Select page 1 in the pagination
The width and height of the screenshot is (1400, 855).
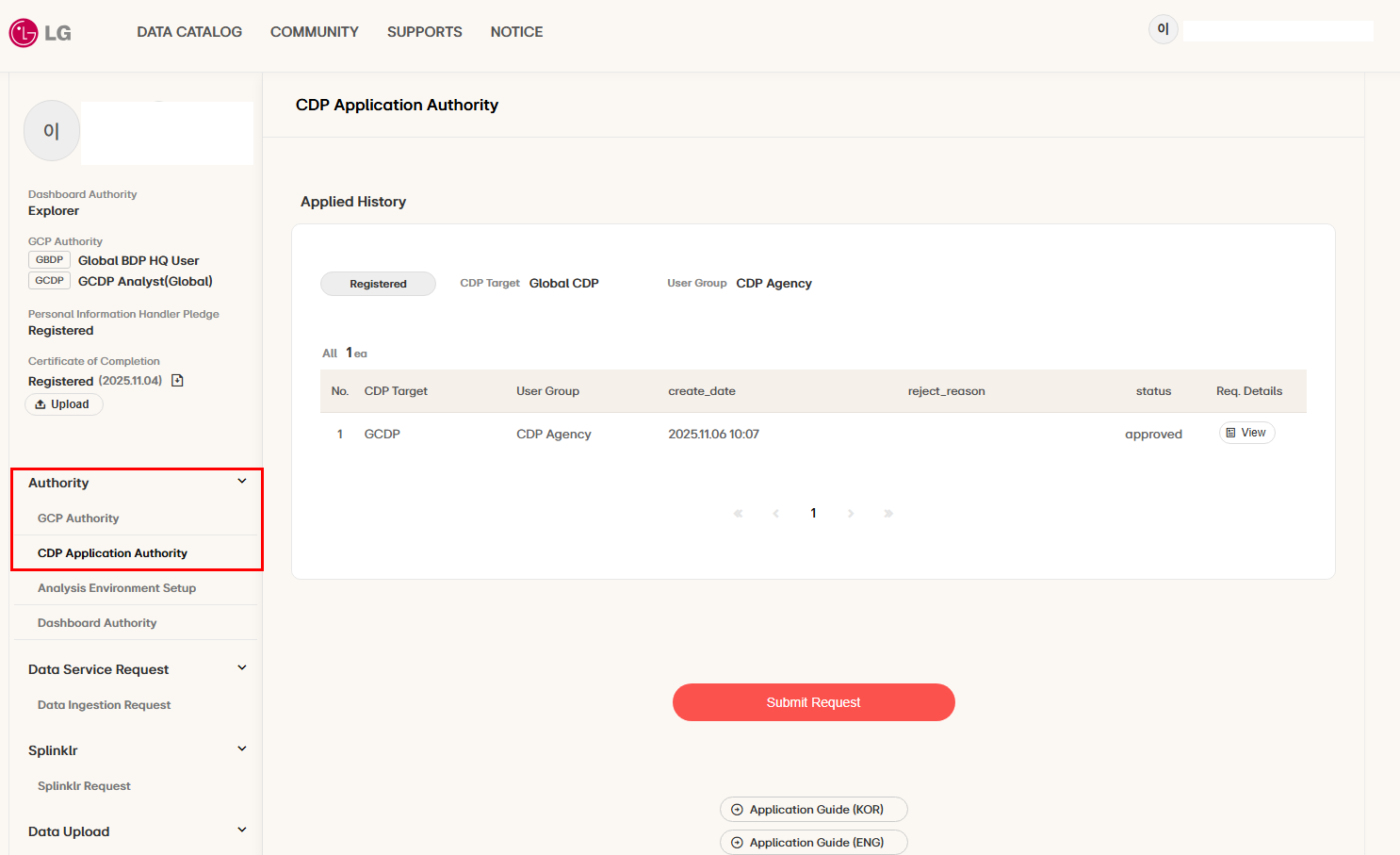point(813,514)
